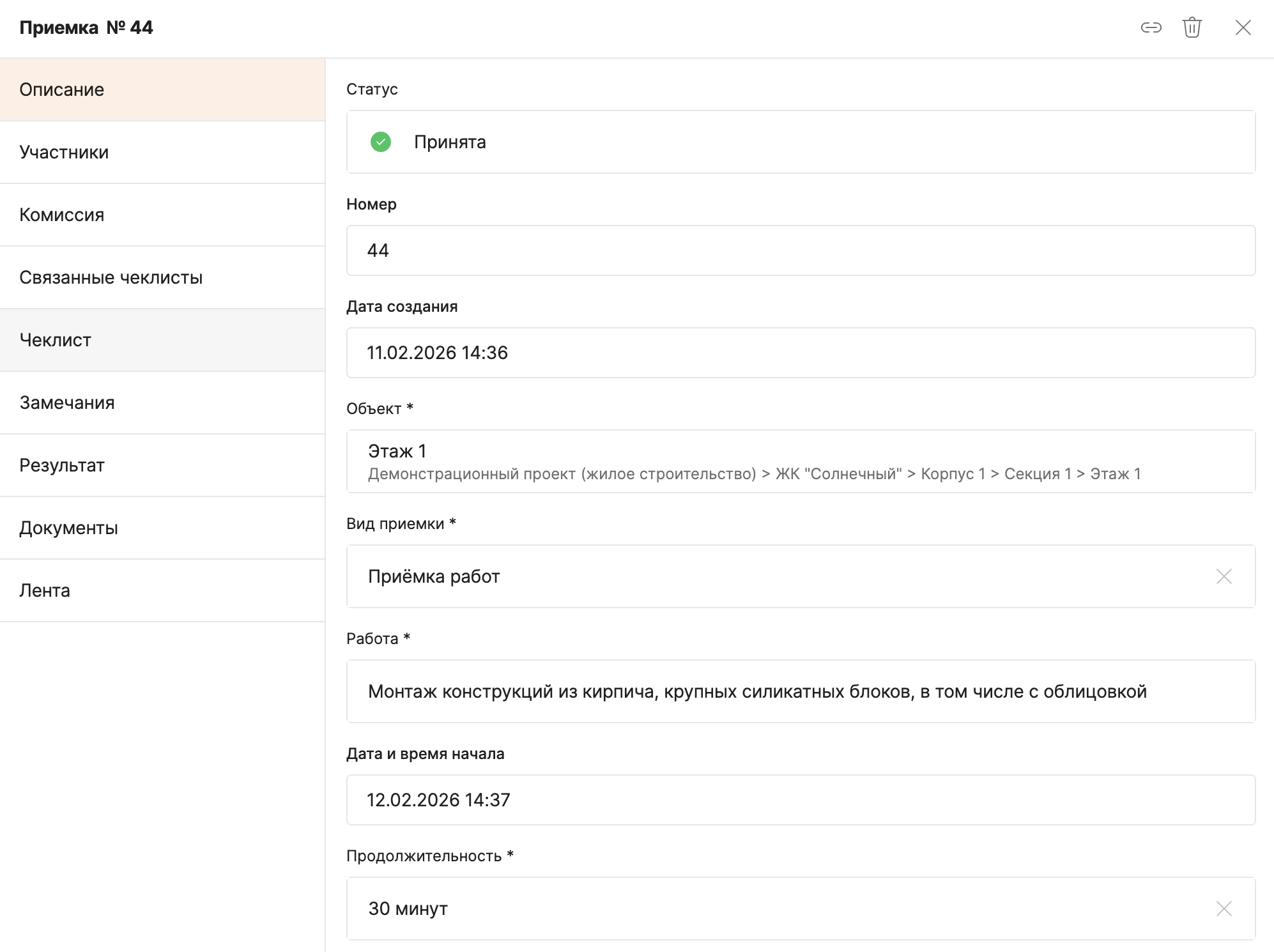Open the Описание tab
The height and width of the screenshot is (952, 1274).
point(162,89)
